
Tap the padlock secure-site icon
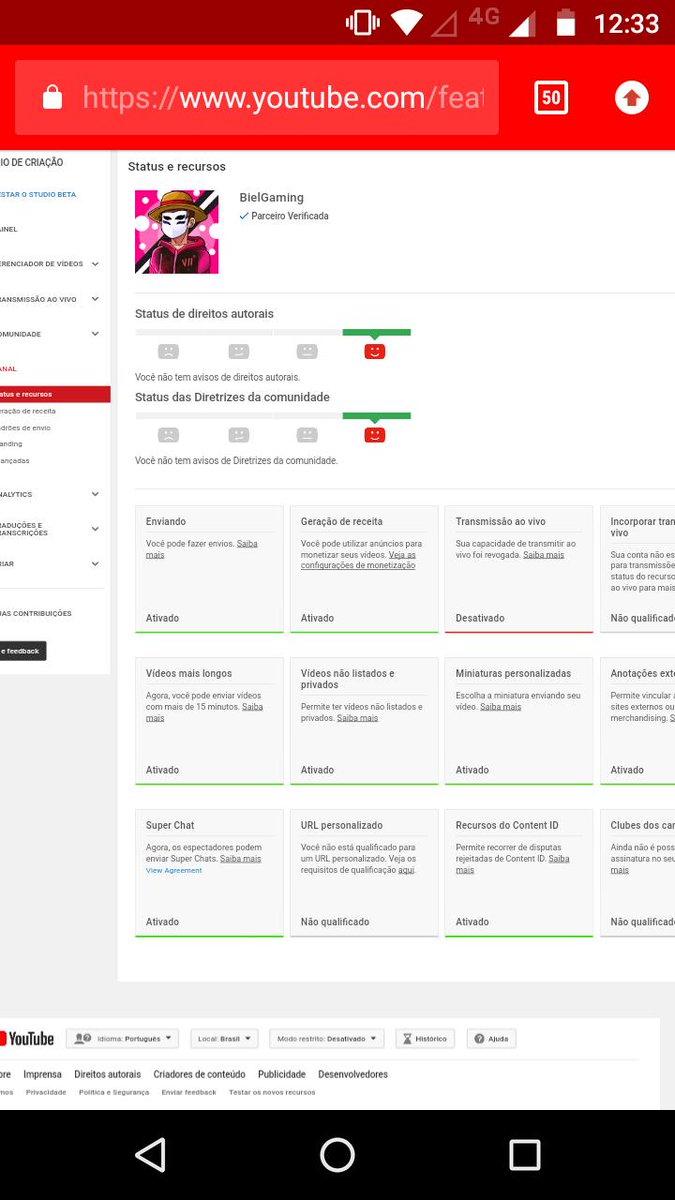(x=52, y=97)
